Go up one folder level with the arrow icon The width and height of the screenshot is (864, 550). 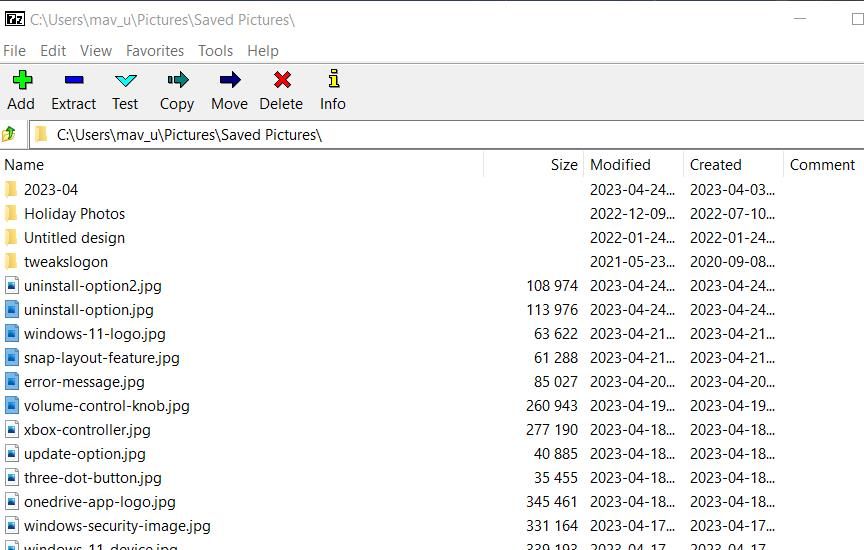8,134
